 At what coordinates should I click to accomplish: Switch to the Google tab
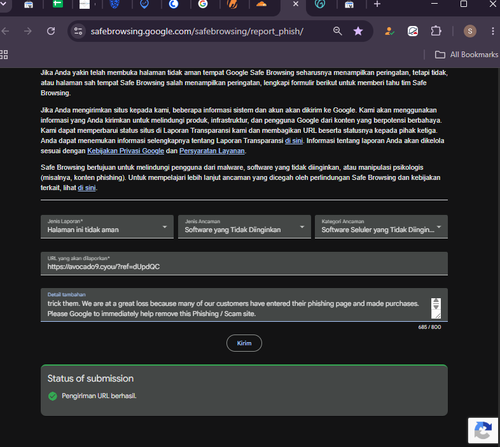pos(203,4)
